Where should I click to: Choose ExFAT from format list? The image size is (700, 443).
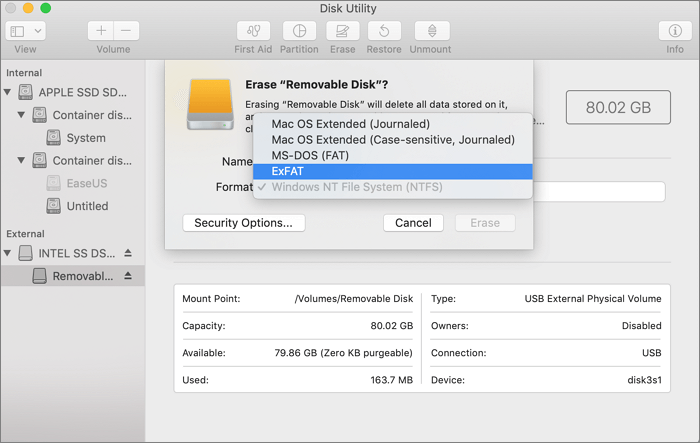287,171
